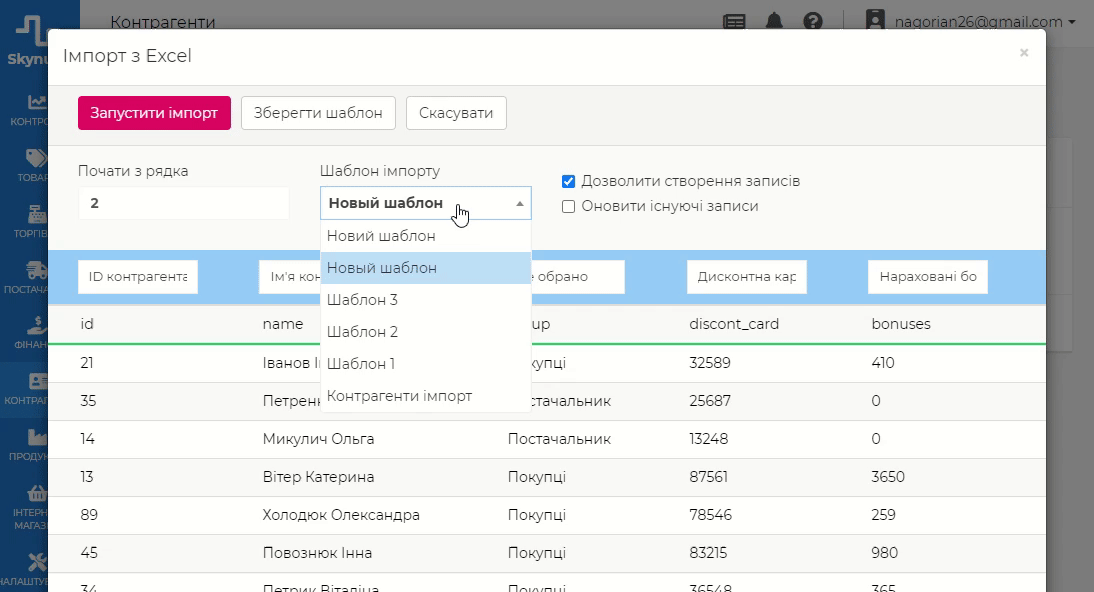Select "Шаблон 3" from the template list
Screen dimensions: 1094x592
tap(362, 300)
